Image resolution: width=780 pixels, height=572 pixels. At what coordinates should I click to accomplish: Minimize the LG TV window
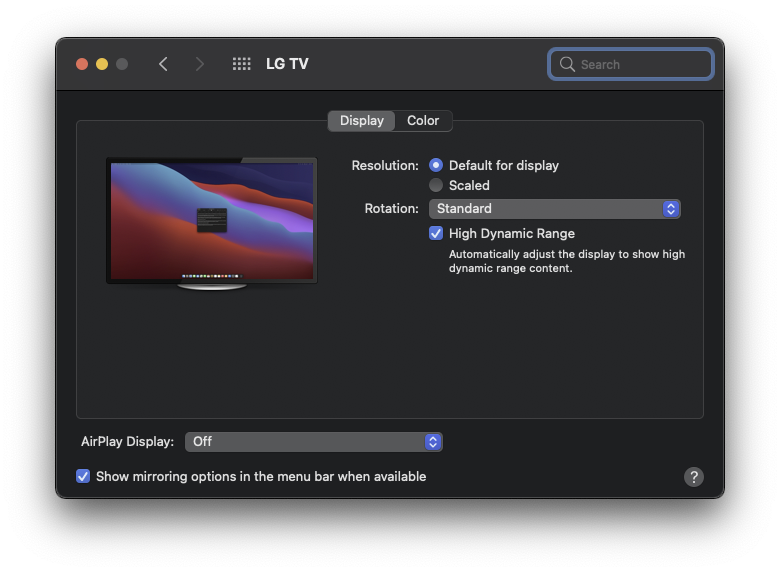[x=102, y=64]
